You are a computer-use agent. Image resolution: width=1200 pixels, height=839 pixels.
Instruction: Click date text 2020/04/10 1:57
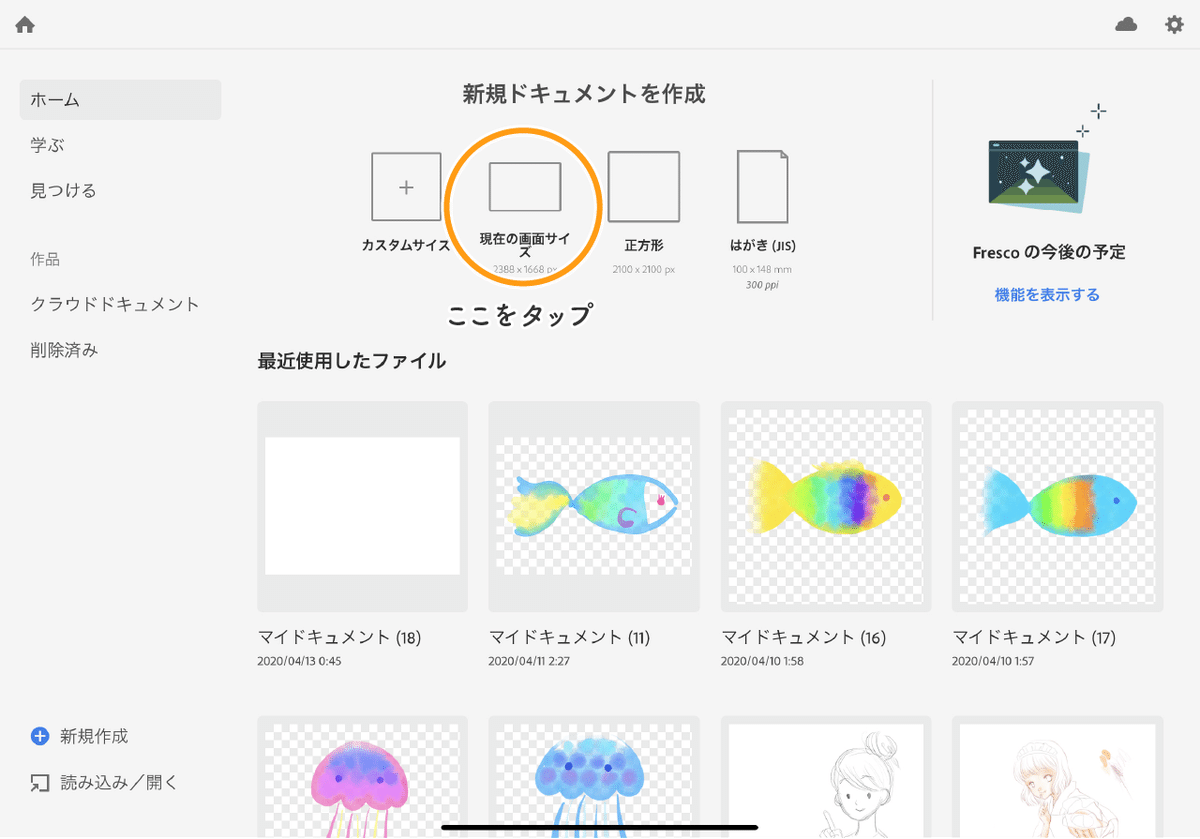coord(993,661)
